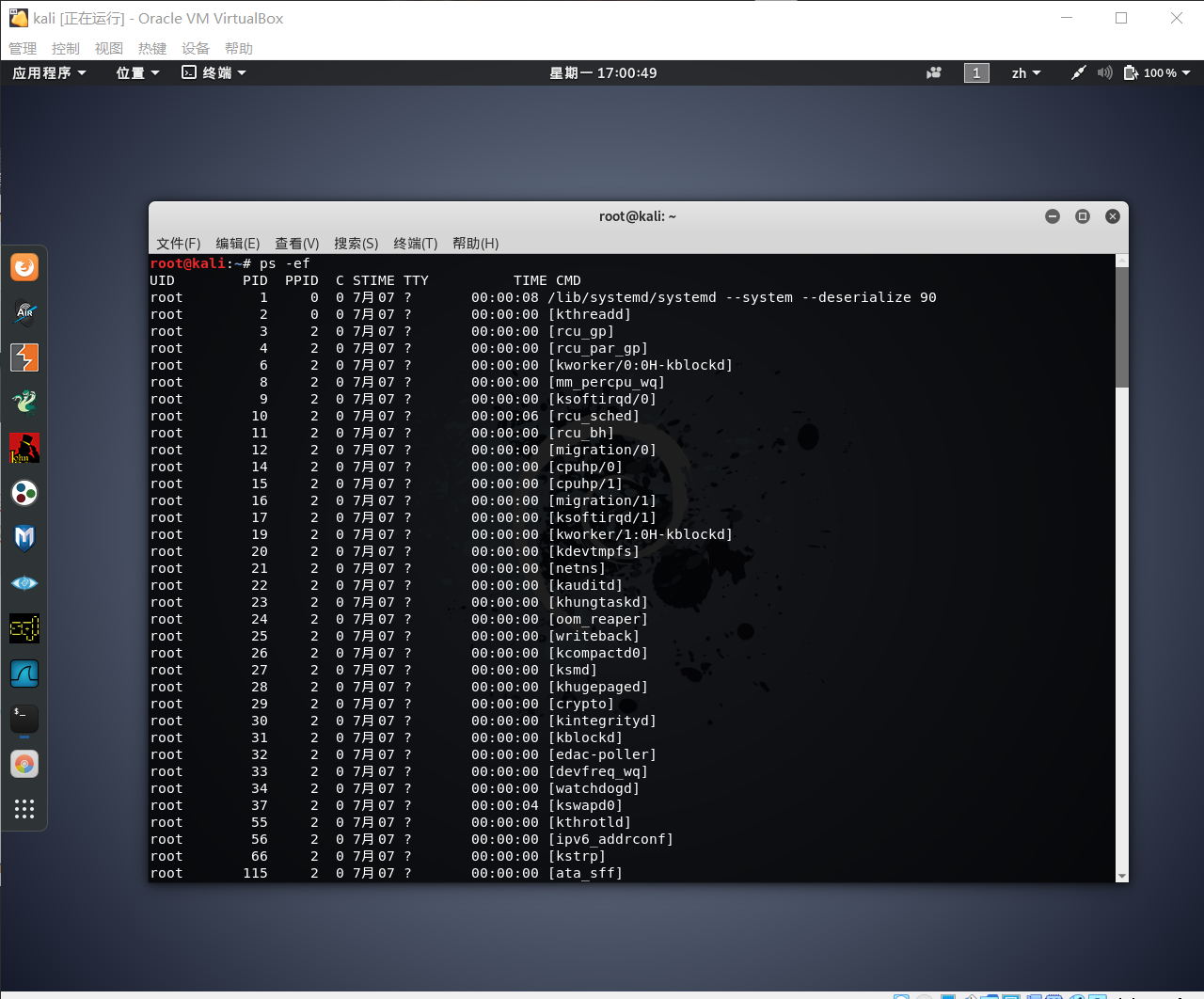Launch Aircrack-ng from the dock
Viewport: 1204px width, 999px height.
24,312
